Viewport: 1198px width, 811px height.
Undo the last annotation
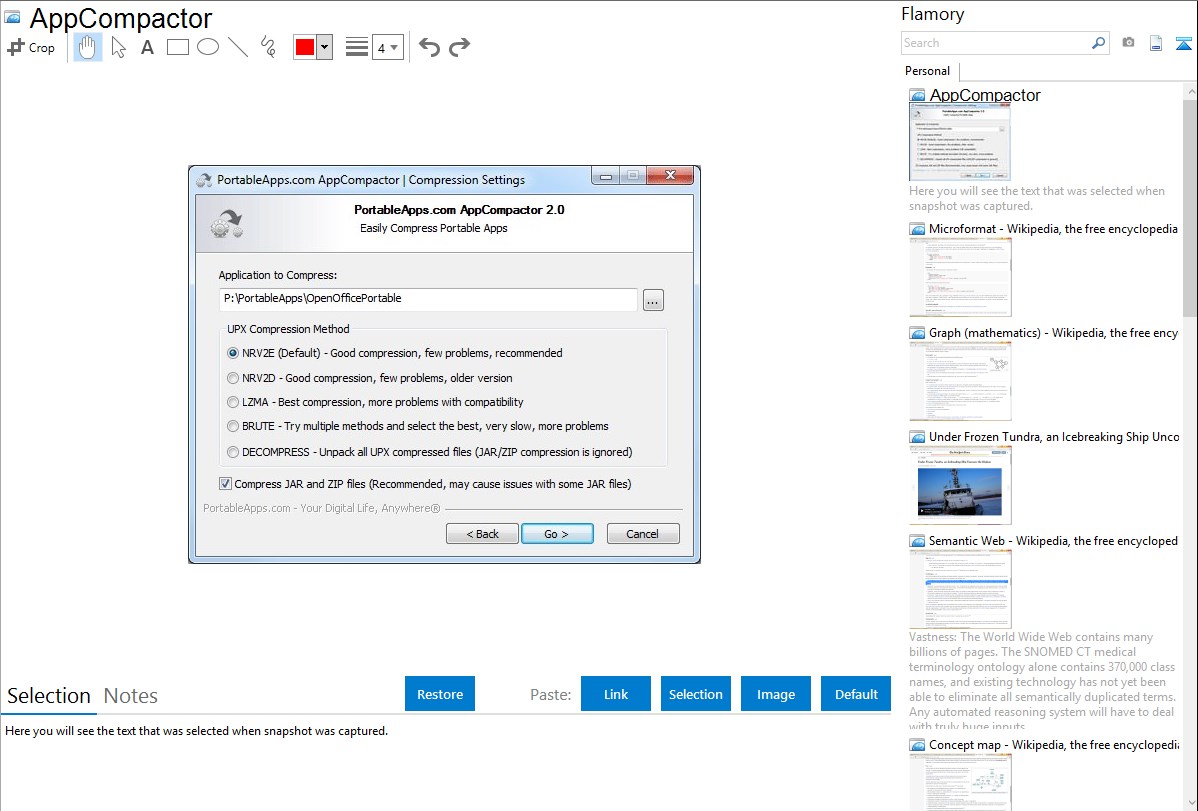click(x=429, y=47)
